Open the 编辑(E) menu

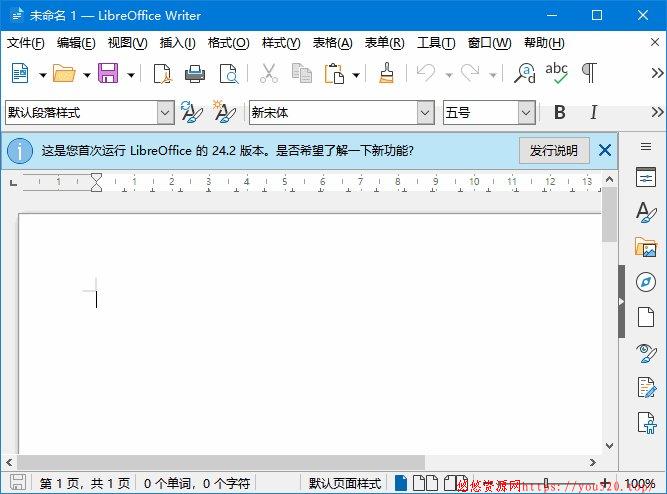point(76,43)
